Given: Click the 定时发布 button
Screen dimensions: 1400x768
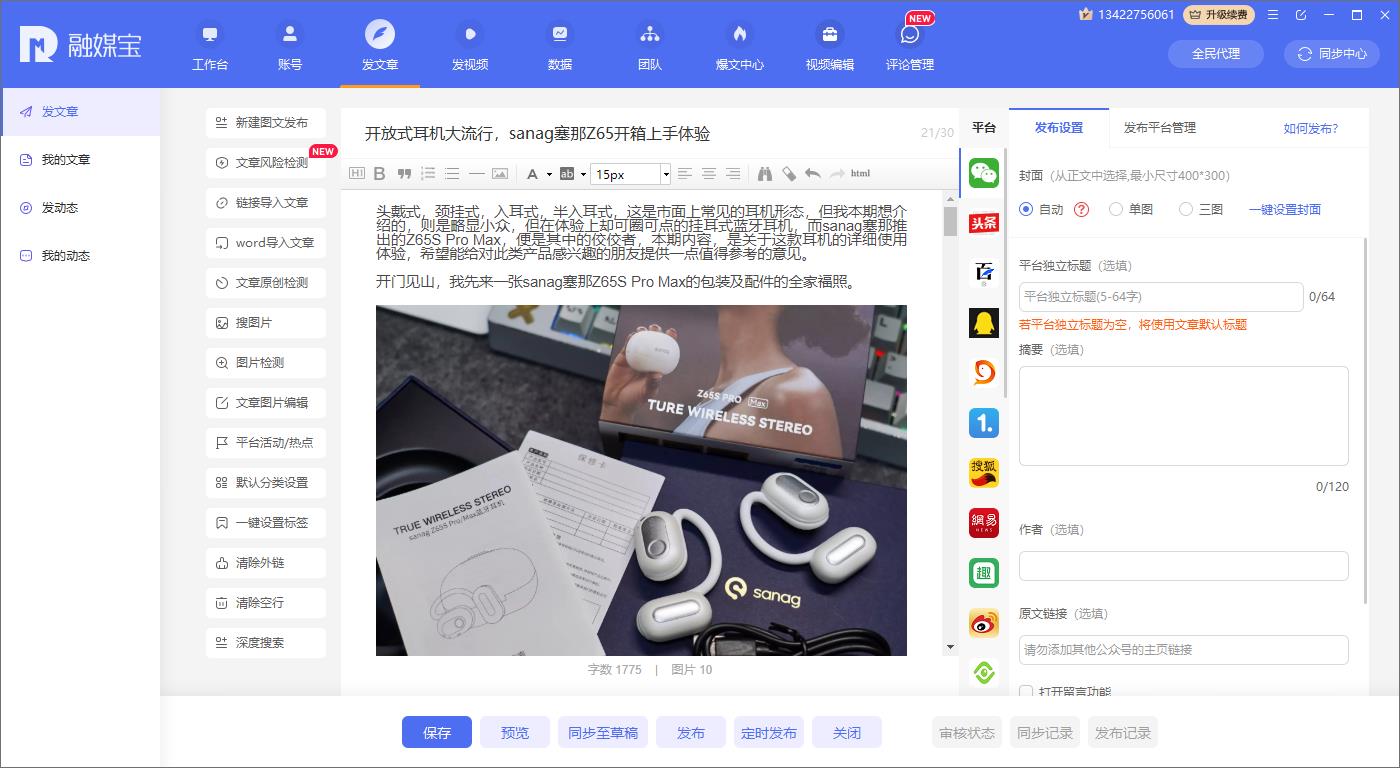Looking at the screenshot, I should click(769, 732).
